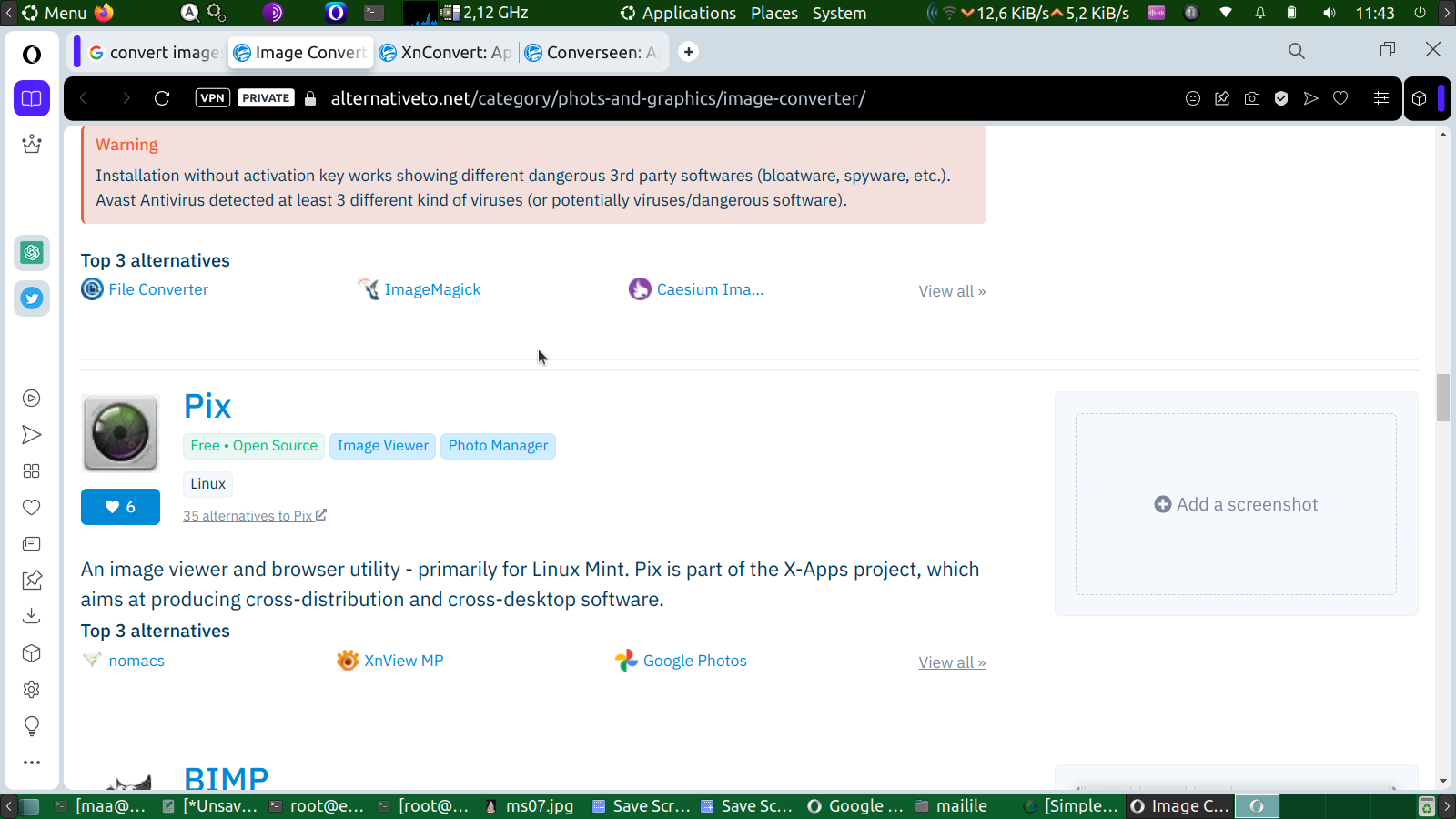Viewport: 1456px width, 819px height.
Task: Add page to bookmarks with heart icon
Action: (1340, 98)
